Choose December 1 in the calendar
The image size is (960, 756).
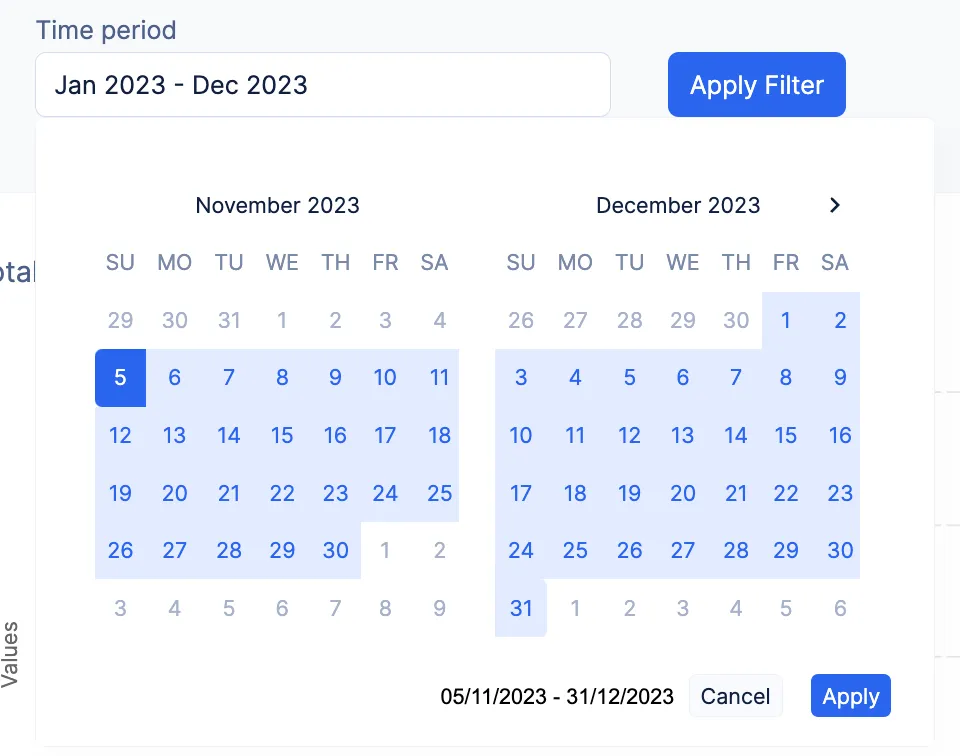coord(786,320)
